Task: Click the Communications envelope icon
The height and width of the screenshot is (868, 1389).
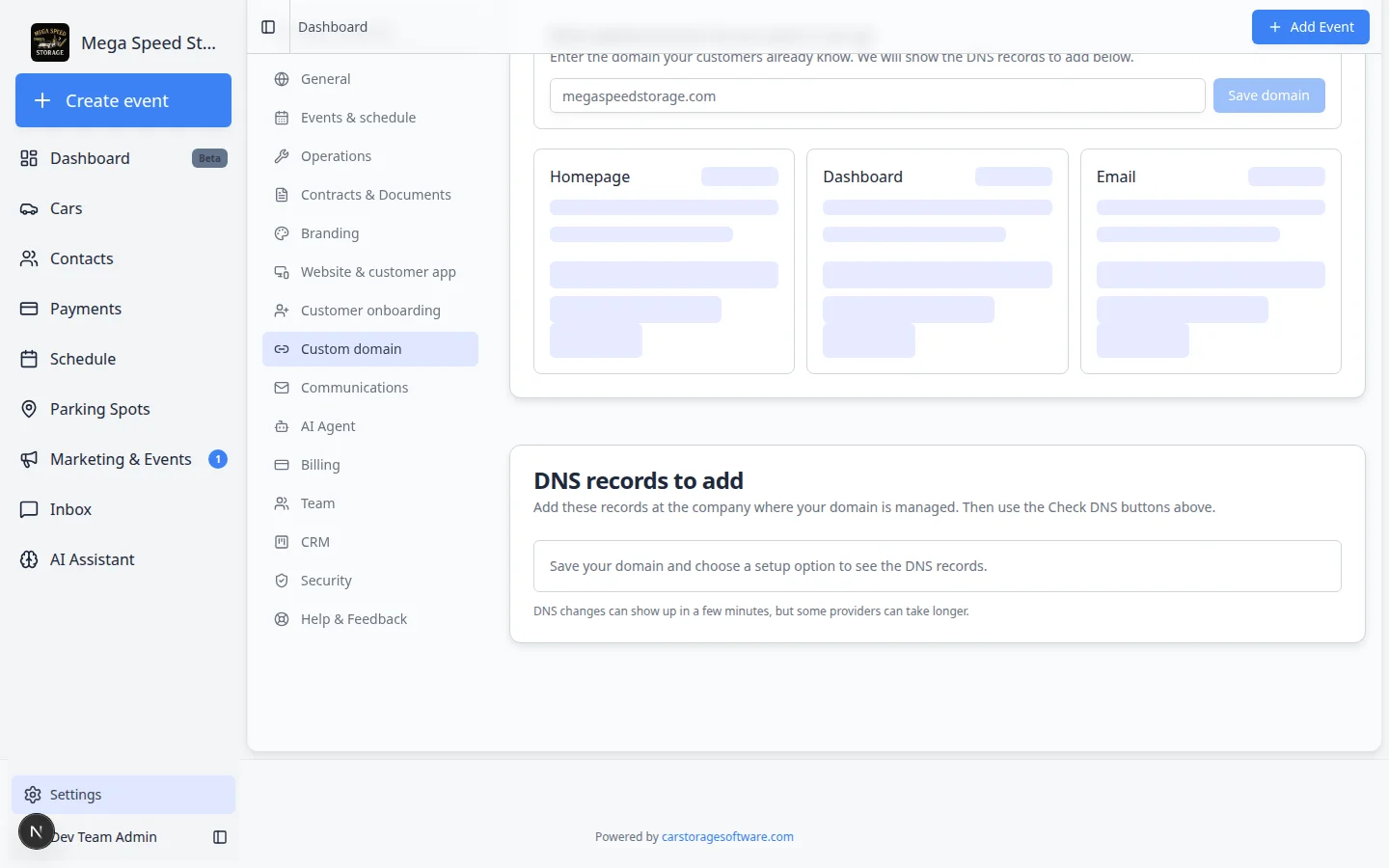Action: 282,388
